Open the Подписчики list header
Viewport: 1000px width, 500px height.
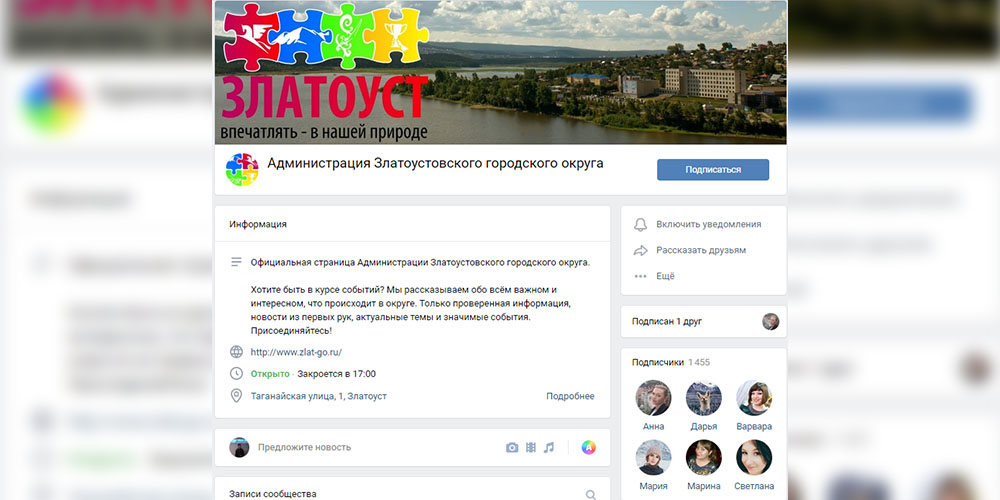pos(671,362)
